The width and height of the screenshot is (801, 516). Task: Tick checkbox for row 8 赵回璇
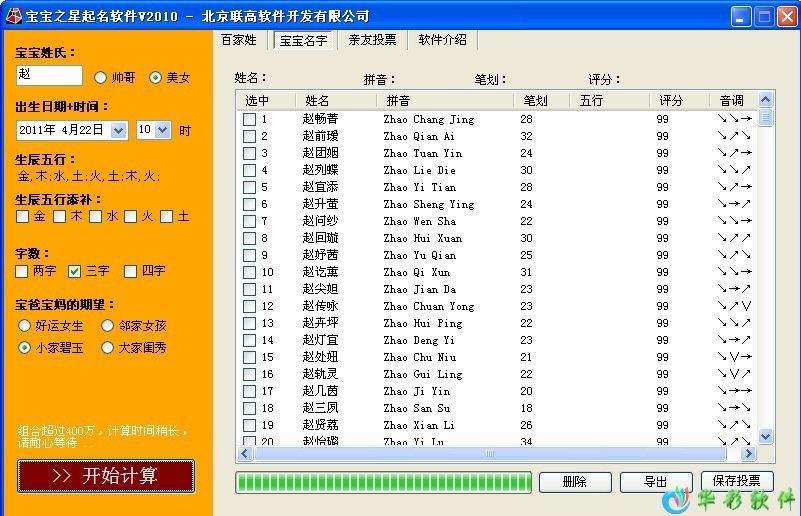249,239
